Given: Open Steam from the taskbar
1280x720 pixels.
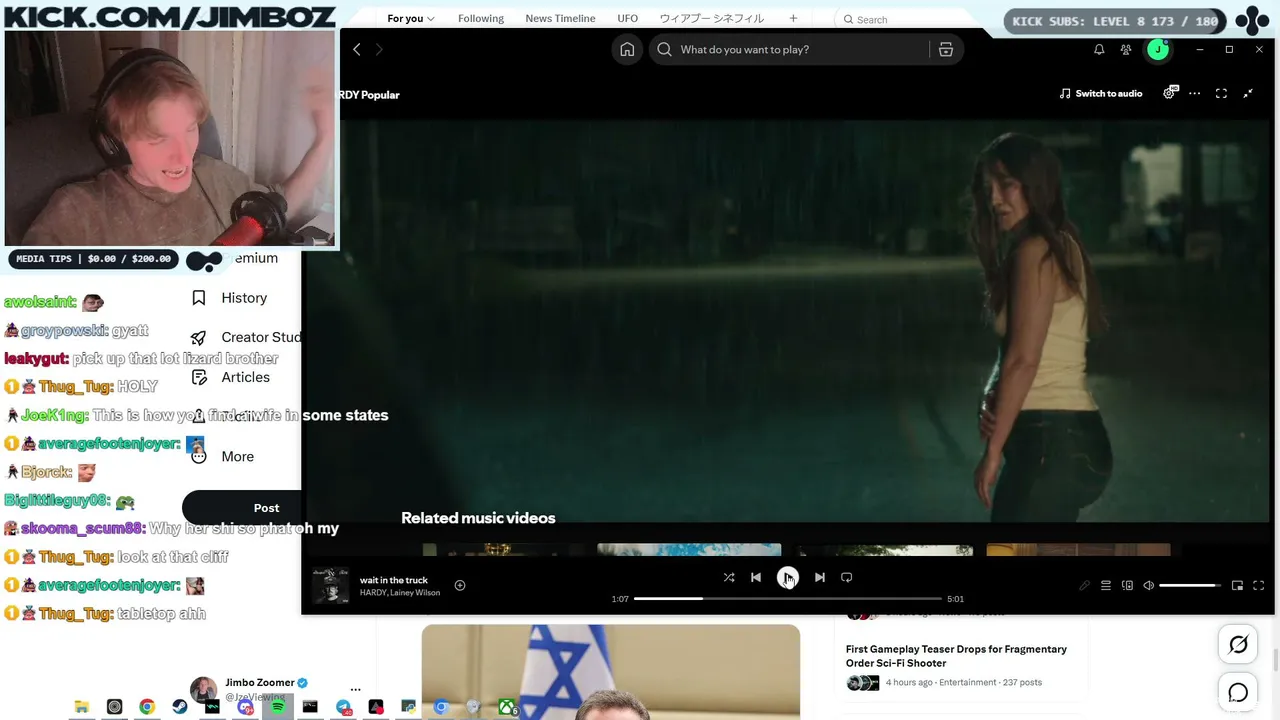Looking at the screenshot, I should click(180, 707).
